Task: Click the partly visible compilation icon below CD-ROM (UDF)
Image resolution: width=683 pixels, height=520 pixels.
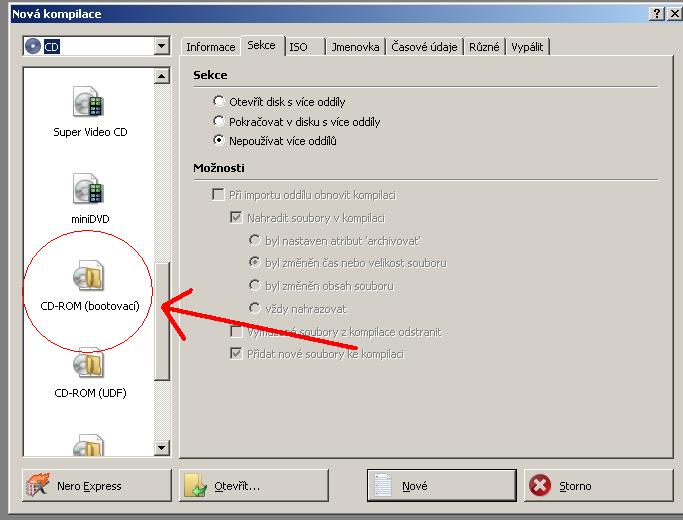Action: (88, 445)
